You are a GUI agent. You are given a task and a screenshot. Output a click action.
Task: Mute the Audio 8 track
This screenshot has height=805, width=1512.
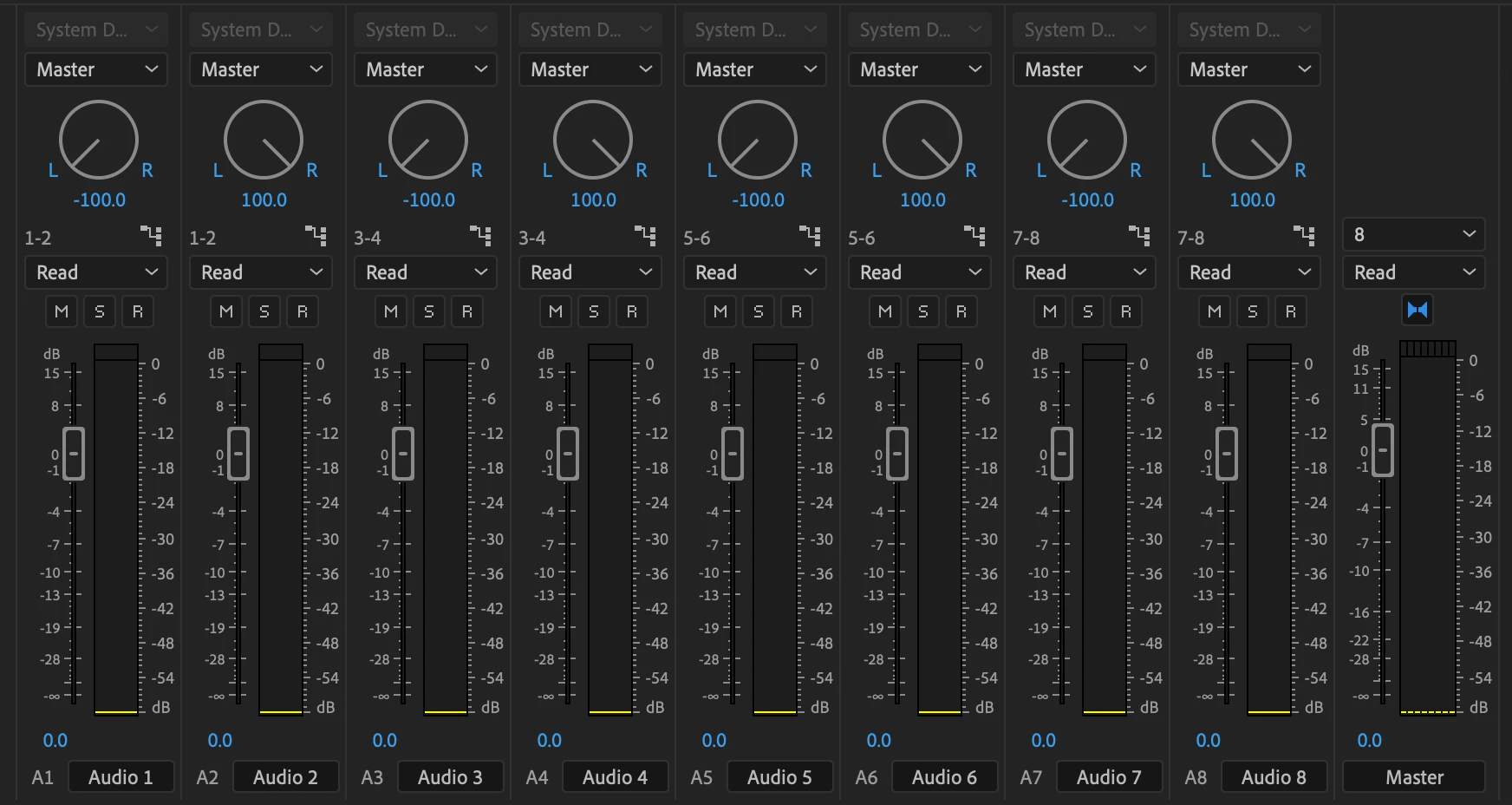click(x=1215, y=311)
